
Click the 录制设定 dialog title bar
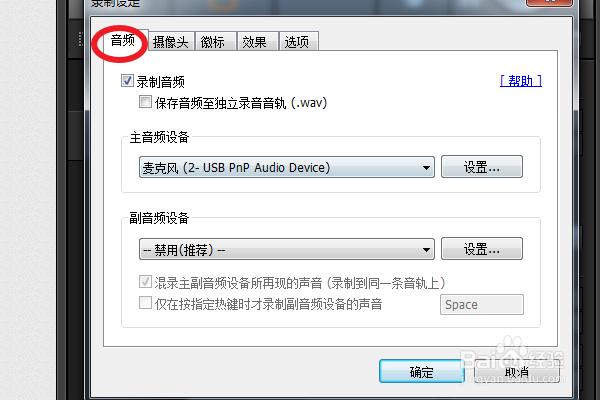[x=306, y=5]
